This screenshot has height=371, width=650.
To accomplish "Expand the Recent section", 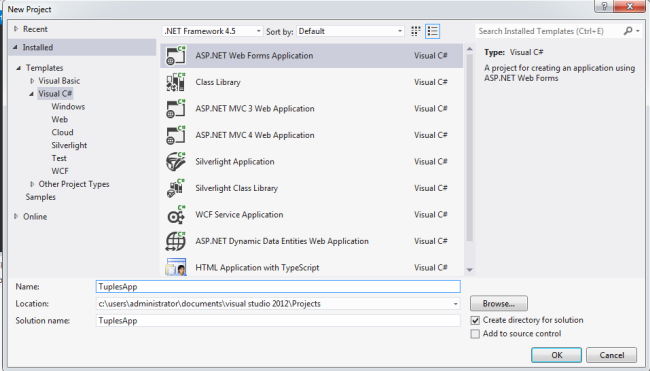I will (16, 29).
